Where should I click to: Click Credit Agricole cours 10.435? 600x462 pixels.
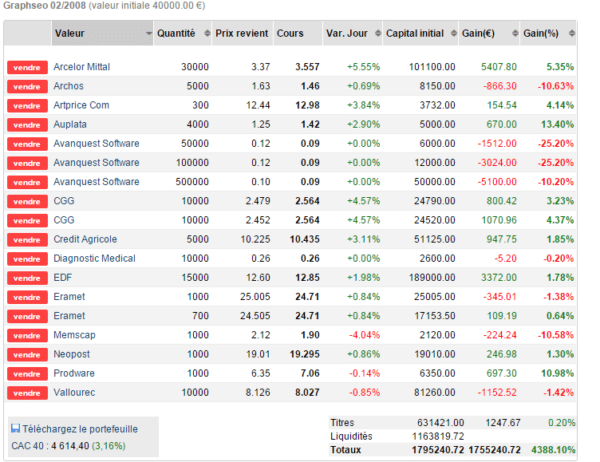[x=305, y=239]
